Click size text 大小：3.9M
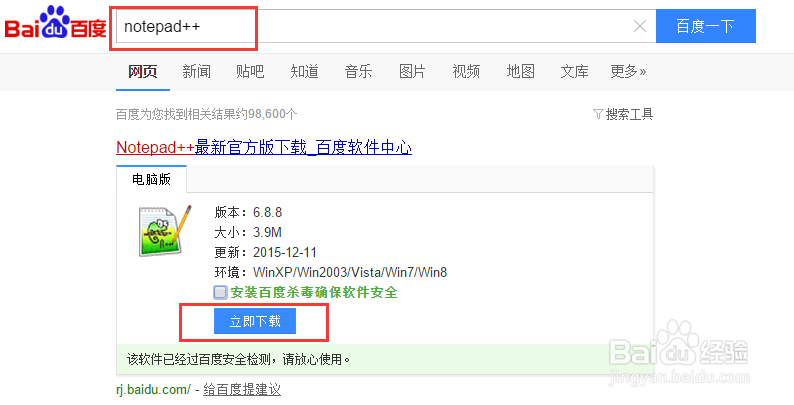The height and width of the screenshot is (405, 794). [x=248, y=232]
